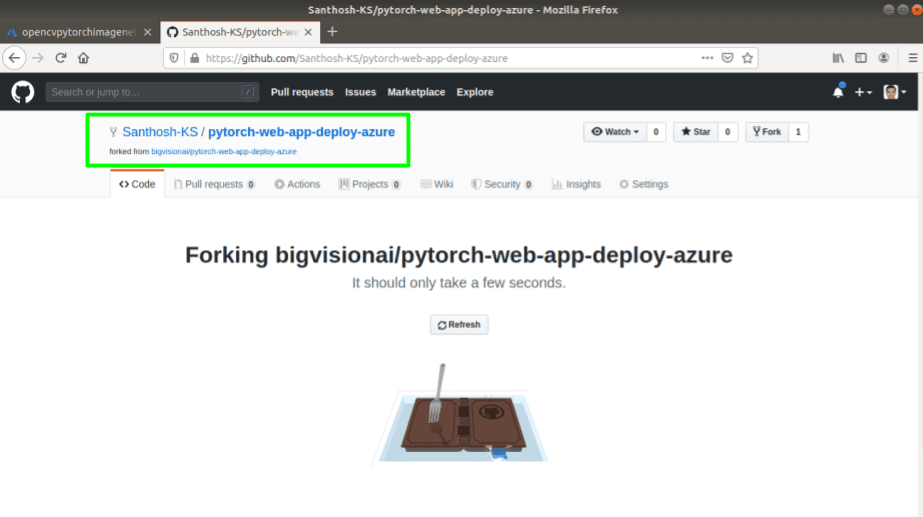Go to the Security tab
The width and height of the screenshot is (923, 517).
[x=502, y=184]
